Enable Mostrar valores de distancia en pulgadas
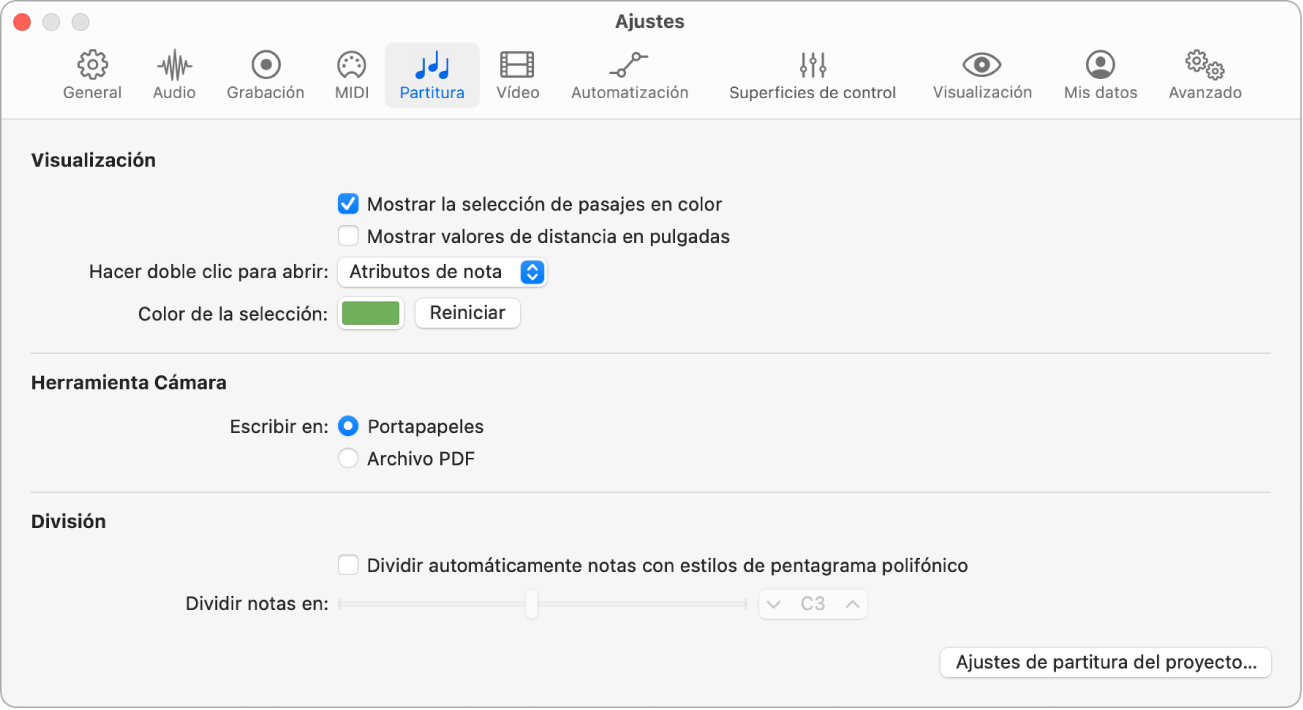Image resolution: width=1303 pixels, height=710 pixels. click(x=348, y=237)
